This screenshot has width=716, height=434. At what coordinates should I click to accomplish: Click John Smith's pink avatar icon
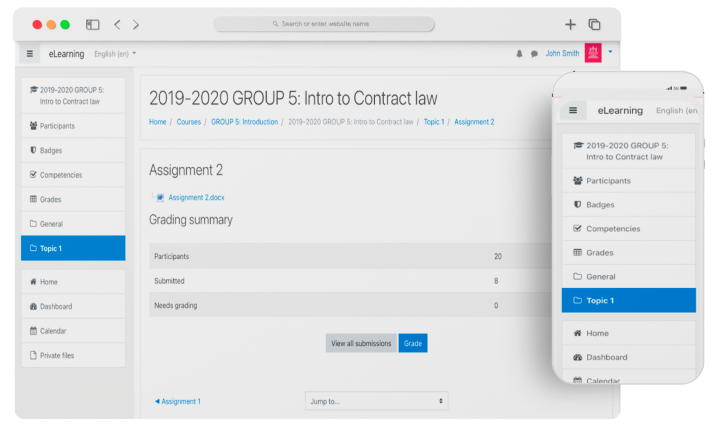pos(593,53)
